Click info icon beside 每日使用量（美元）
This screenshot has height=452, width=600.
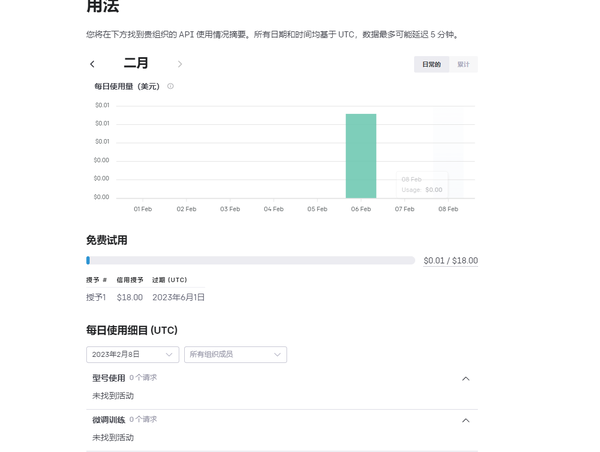pos(170,86)
